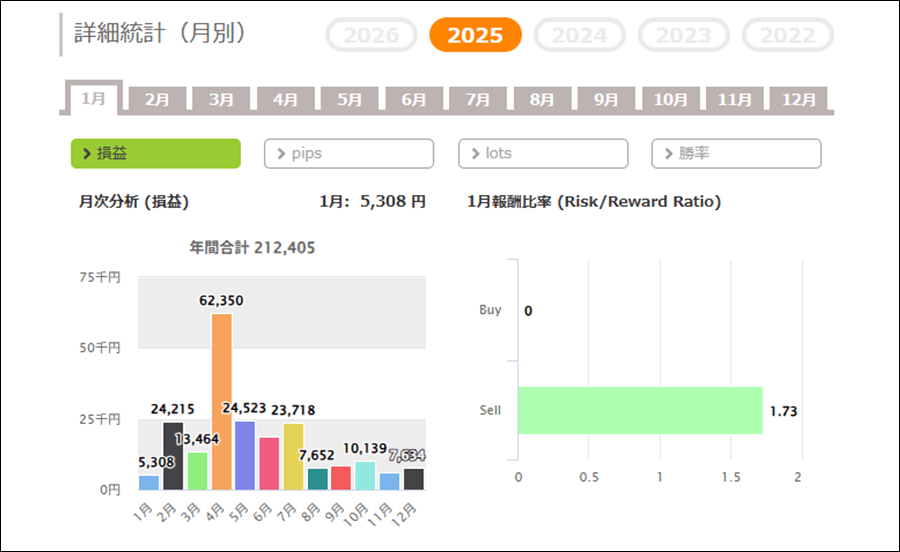Switch to the 2024 year view
900x552 pixels.
coord(580,35)
